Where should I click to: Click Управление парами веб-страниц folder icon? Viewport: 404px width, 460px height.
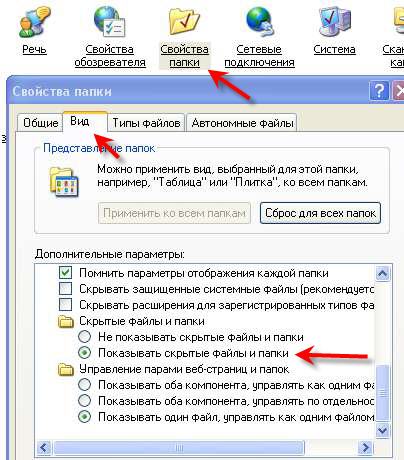coord(66,369)
